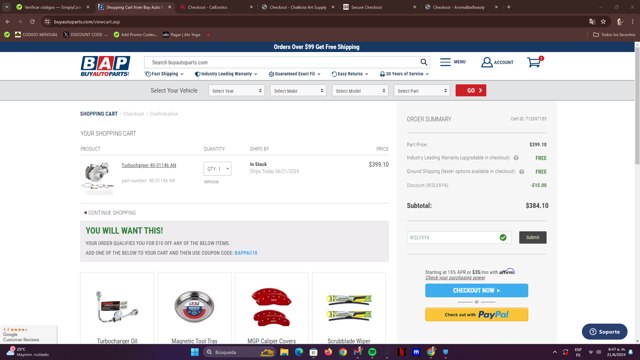Click the browser address bar URL
This screenshot has height=360, width=640.
pyautogui.click(x=87, y=22)
